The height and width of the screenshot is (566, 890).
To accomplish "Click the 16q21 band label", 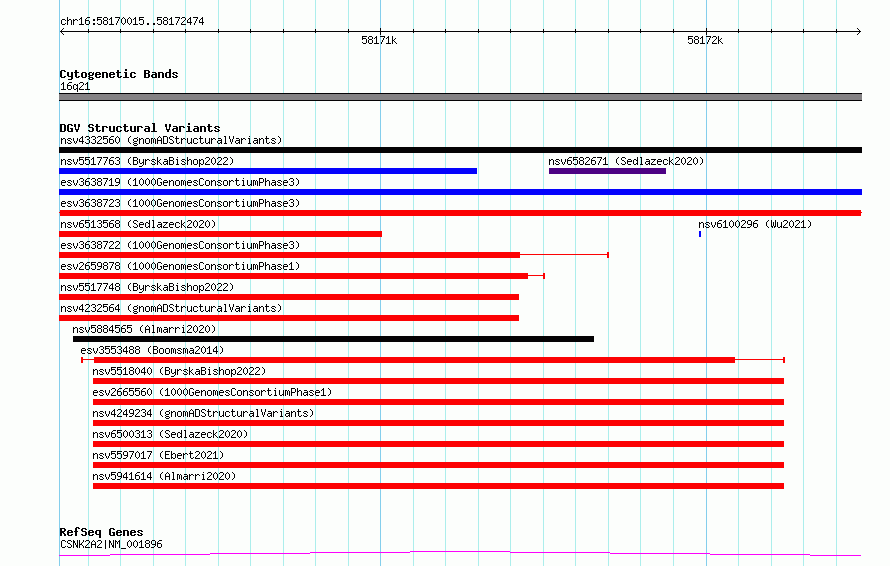I will (75, 87).
